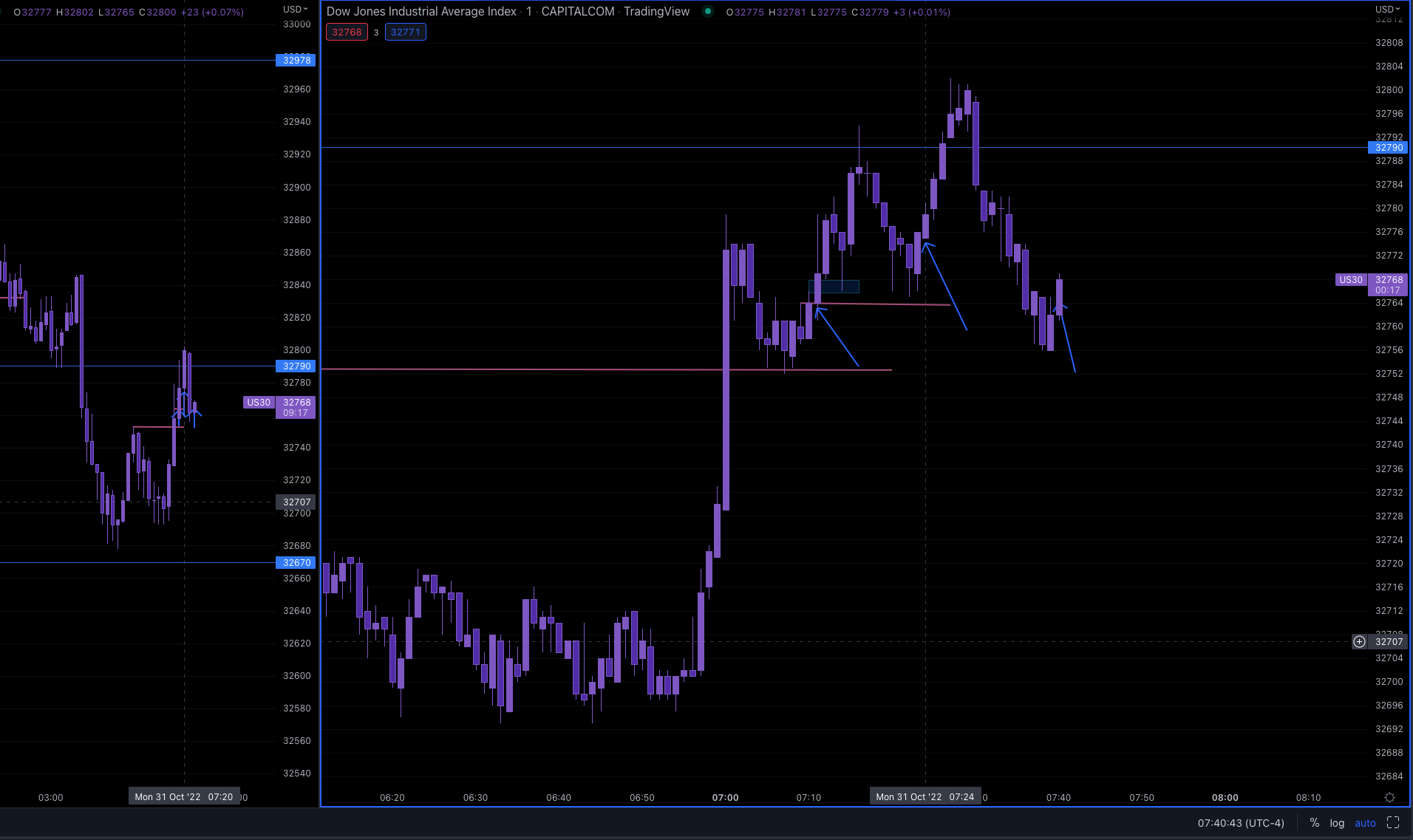
Task: Click the Mon 31 Oct date marker on the time axis
Action: 926,796
